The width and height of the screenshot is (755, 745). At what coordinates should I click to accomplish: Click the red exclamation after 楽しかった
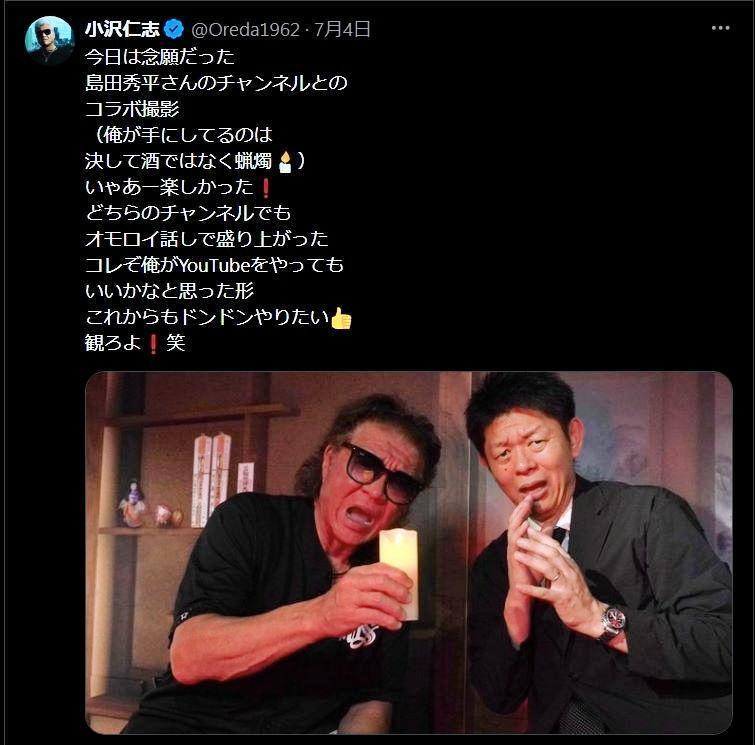[x=265, y=187]
